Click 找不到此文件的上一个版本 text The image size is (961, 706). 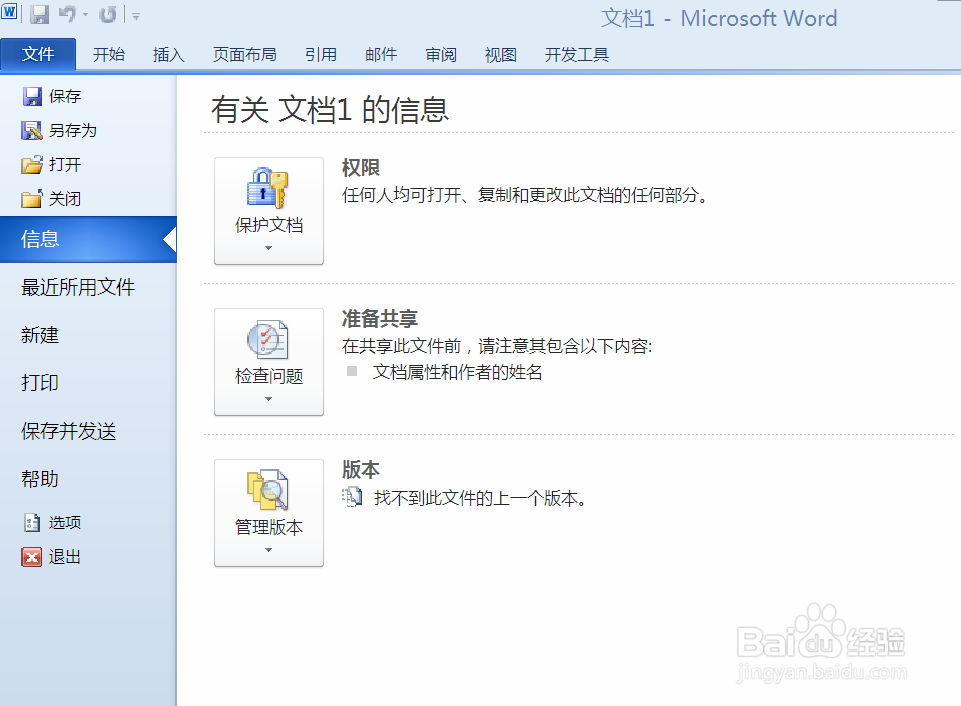coord(481,498)
